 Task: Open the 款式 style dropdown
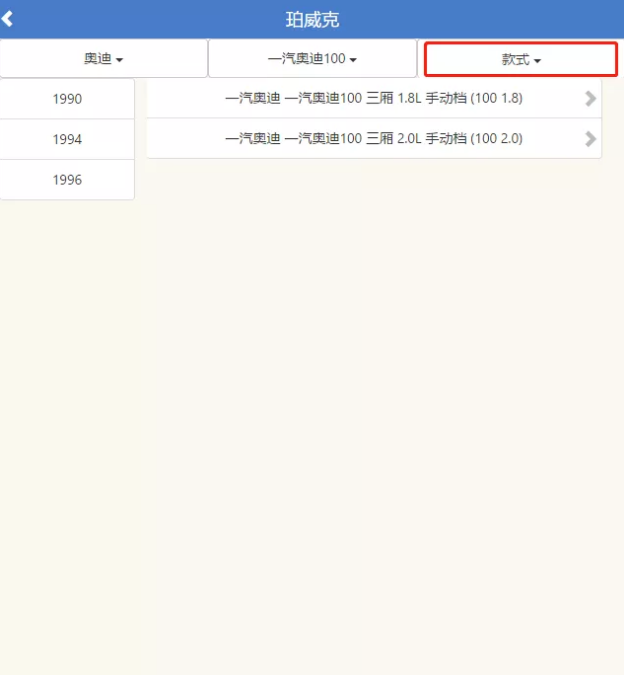(x=521, y=59)
